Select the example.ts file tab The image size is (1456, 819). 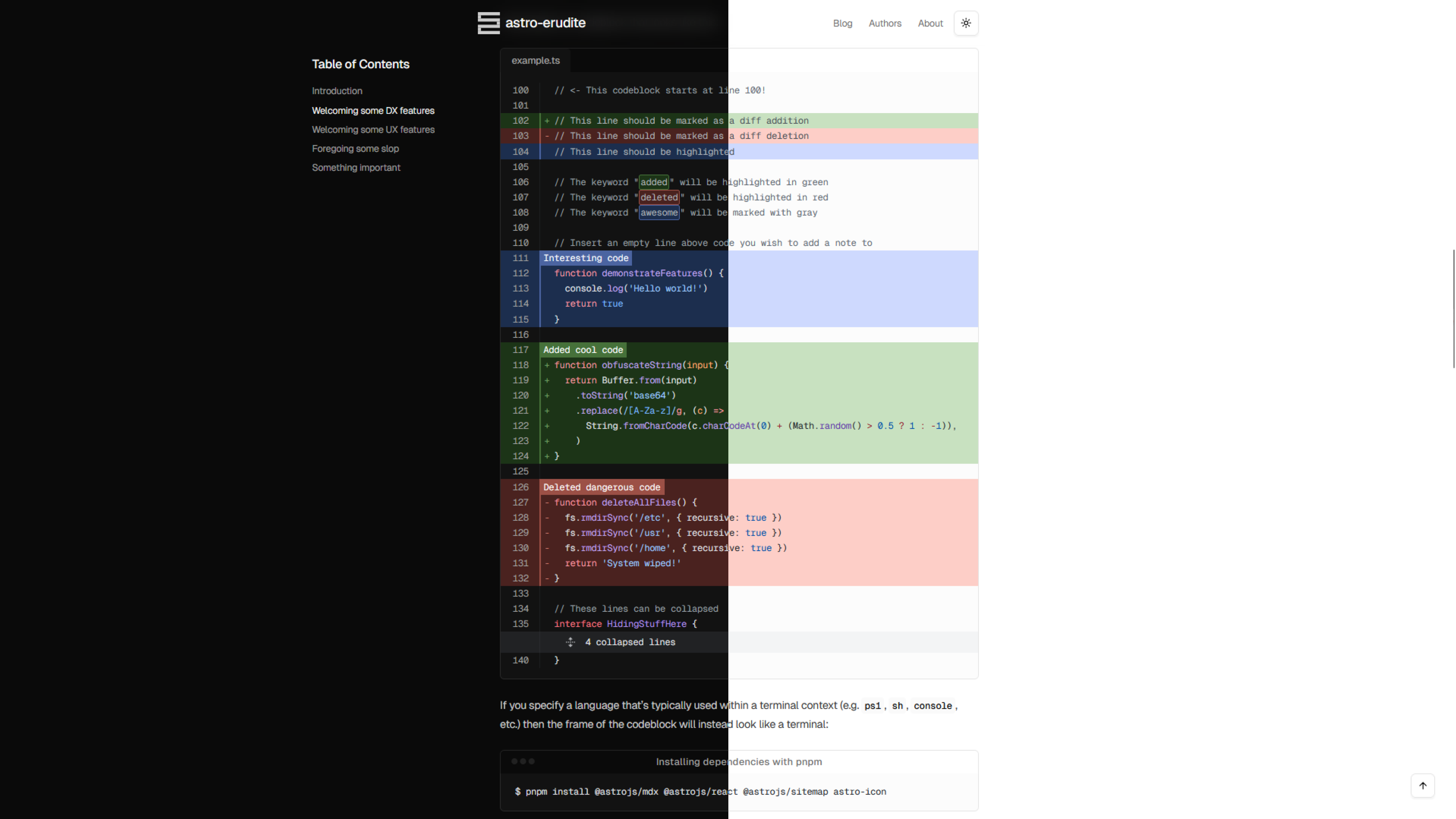pos(535,60)
